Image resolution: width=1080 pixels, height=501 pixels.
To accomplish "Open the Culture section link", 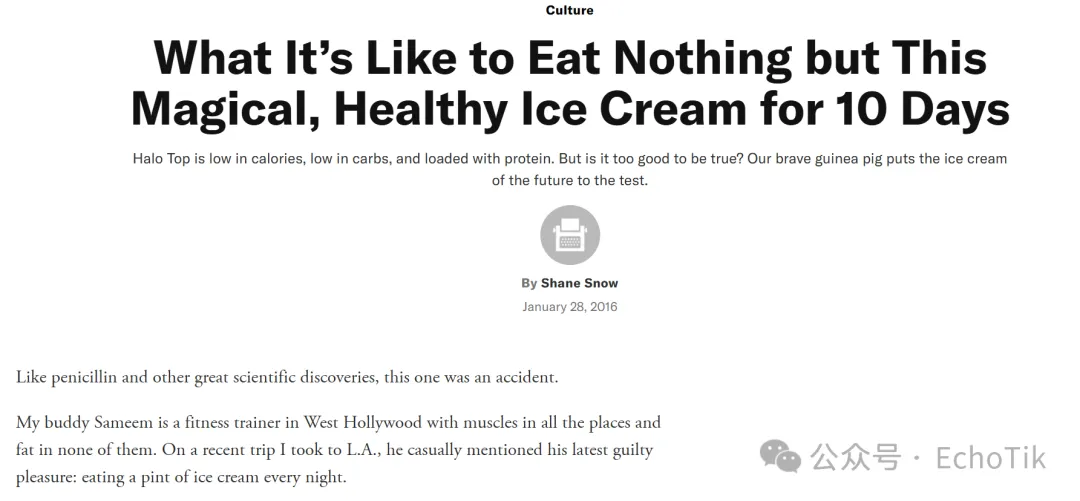I will (x=569, y=10).
